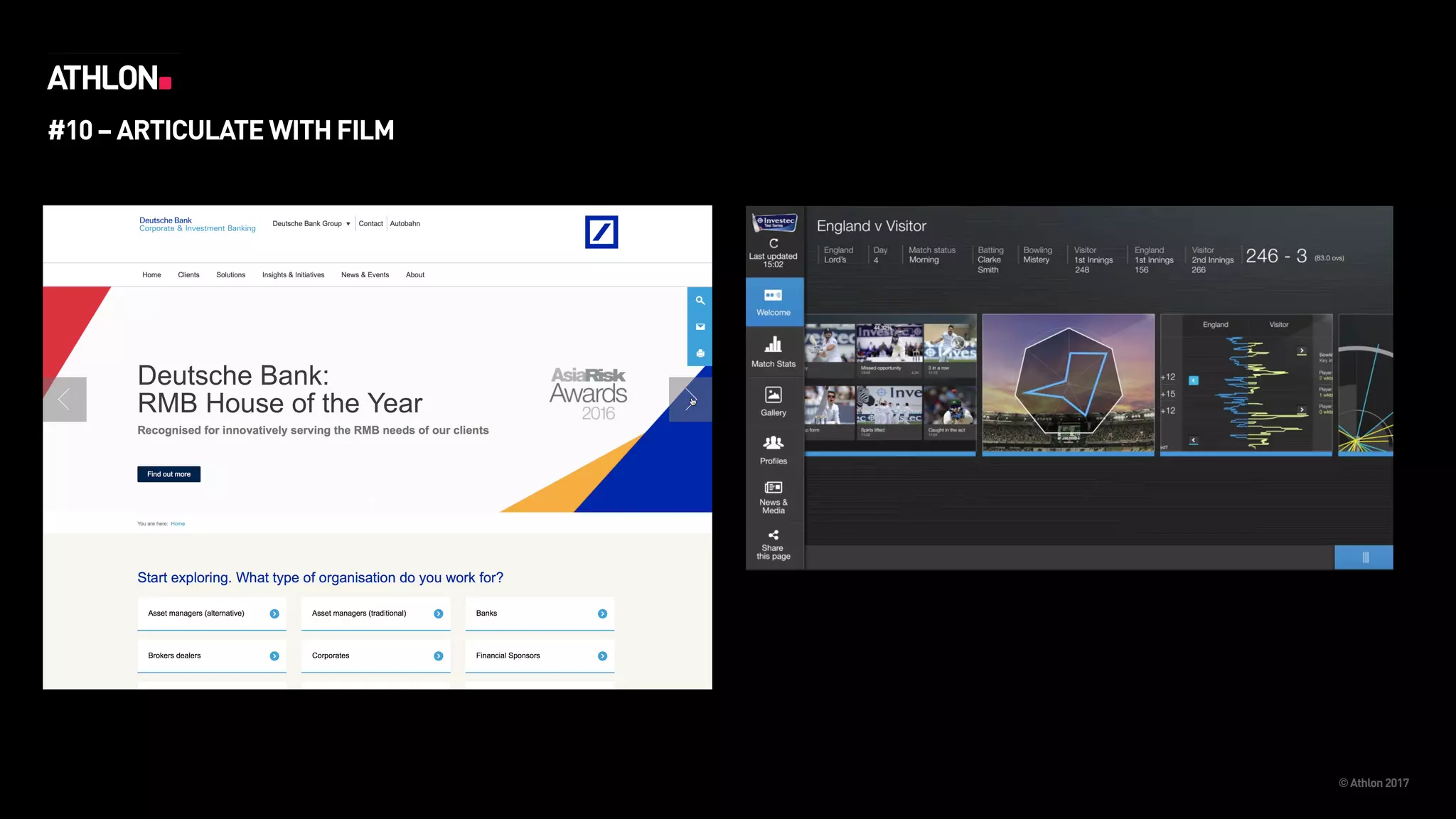
Task: Click the blue scroll handle at bottom right
Action: (1364, 557)
